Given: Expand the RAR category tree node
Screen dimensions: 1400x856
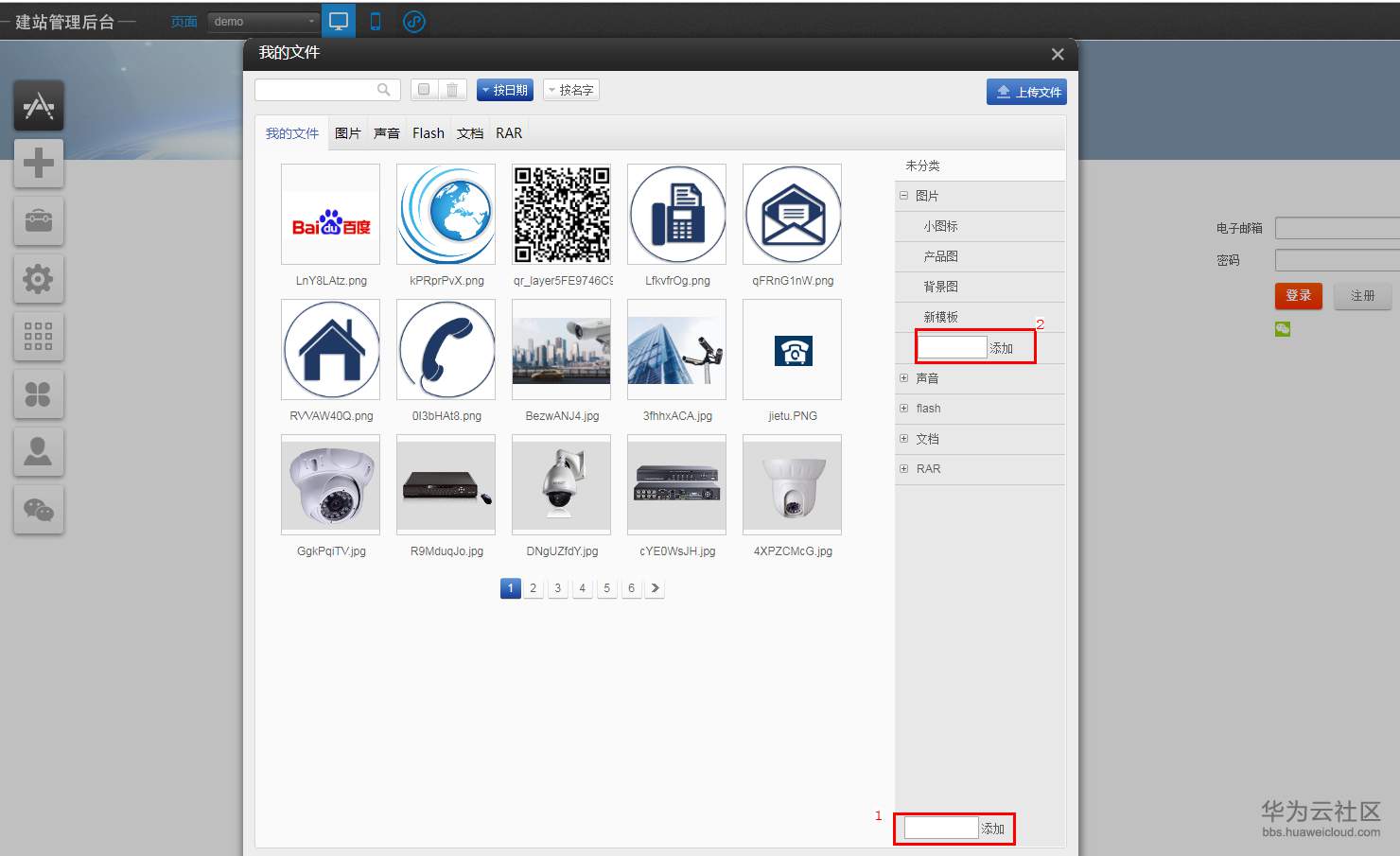Looking at the screenshot, I should pyautogui.click(x=903, y=469).
